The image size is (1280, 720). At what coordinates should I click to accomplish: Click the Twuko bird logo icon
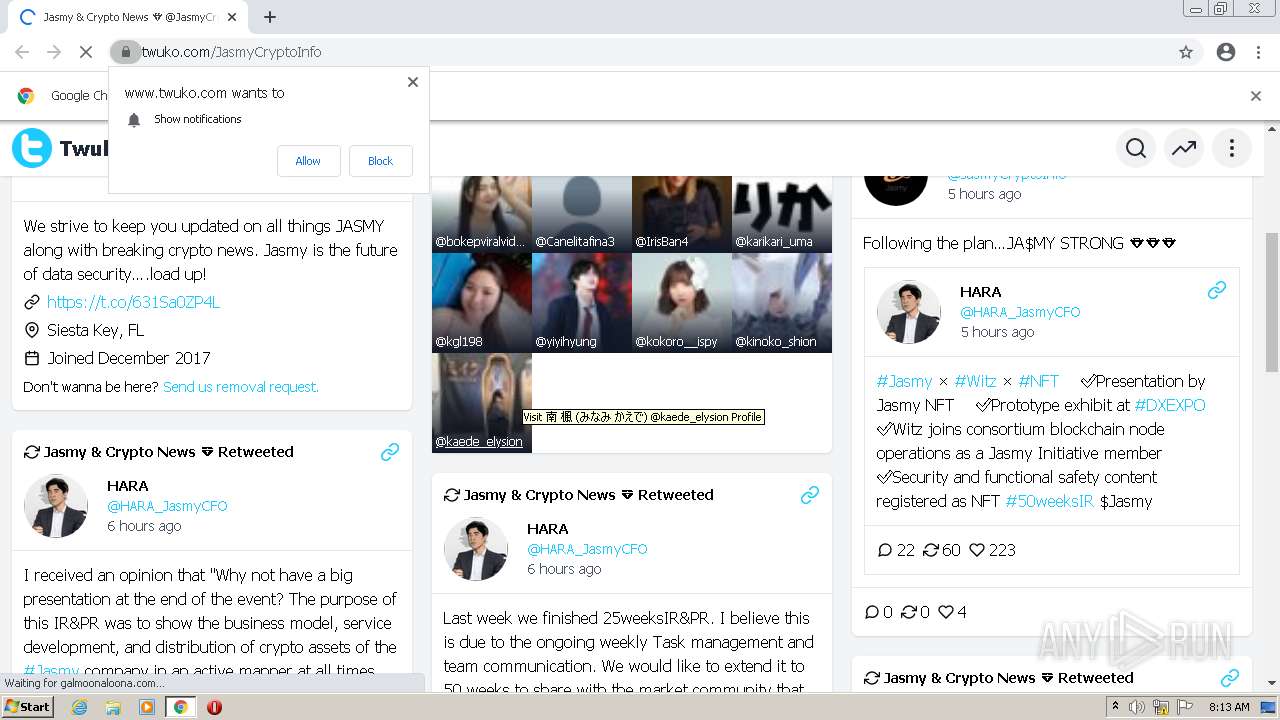tap(32, 148)
